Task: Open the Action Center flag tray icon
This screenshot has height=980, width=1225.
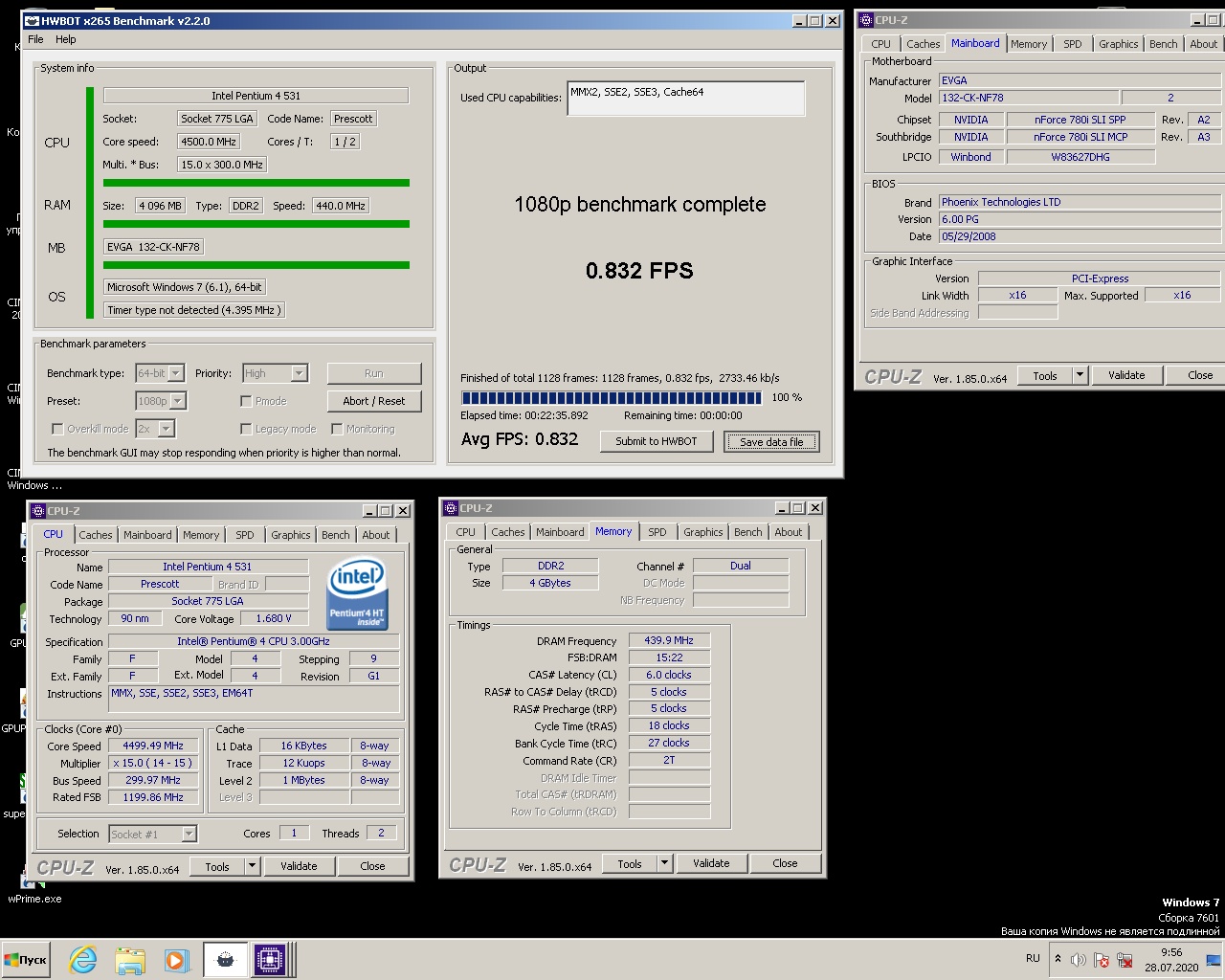Action: point(1102,960)
